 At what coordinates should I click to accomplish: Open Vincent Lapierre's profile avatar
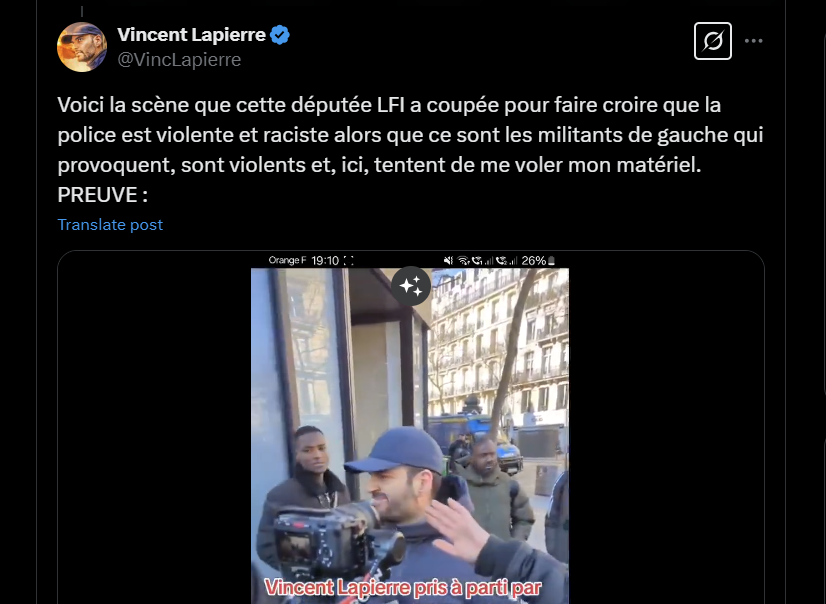pyautogui.click(x=82, y=47)
